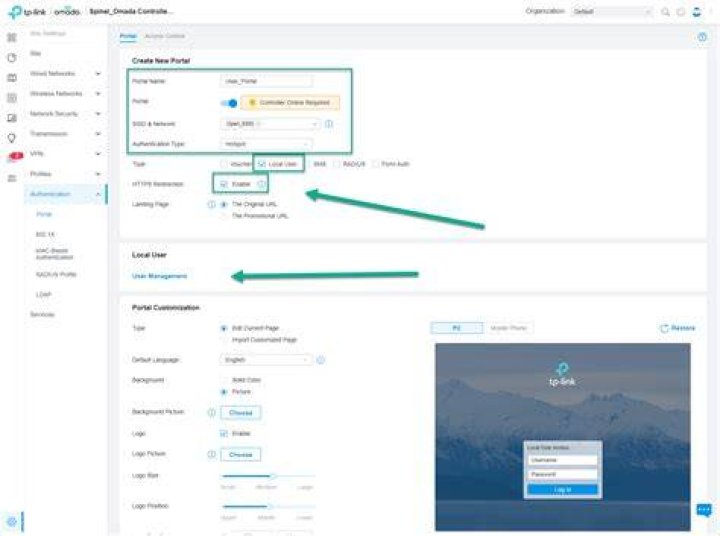Select The Promotional URL radio option
This screenshot has height=536, width=720.
tap(224, 216)
